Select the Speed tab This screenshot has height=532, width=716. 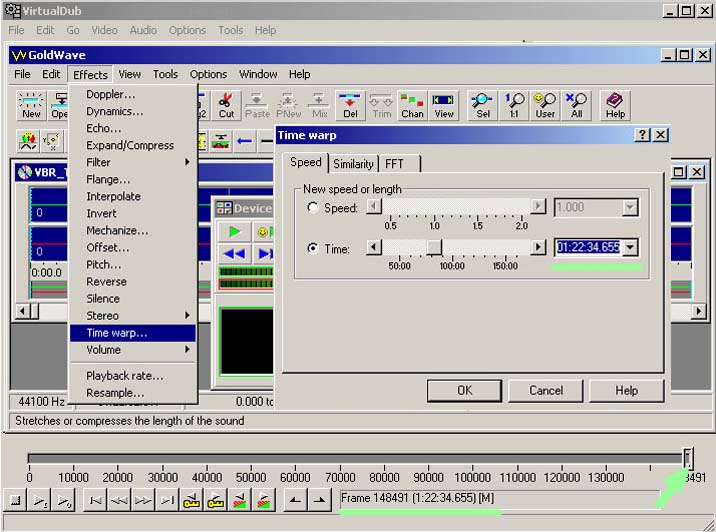coord(305,162)
